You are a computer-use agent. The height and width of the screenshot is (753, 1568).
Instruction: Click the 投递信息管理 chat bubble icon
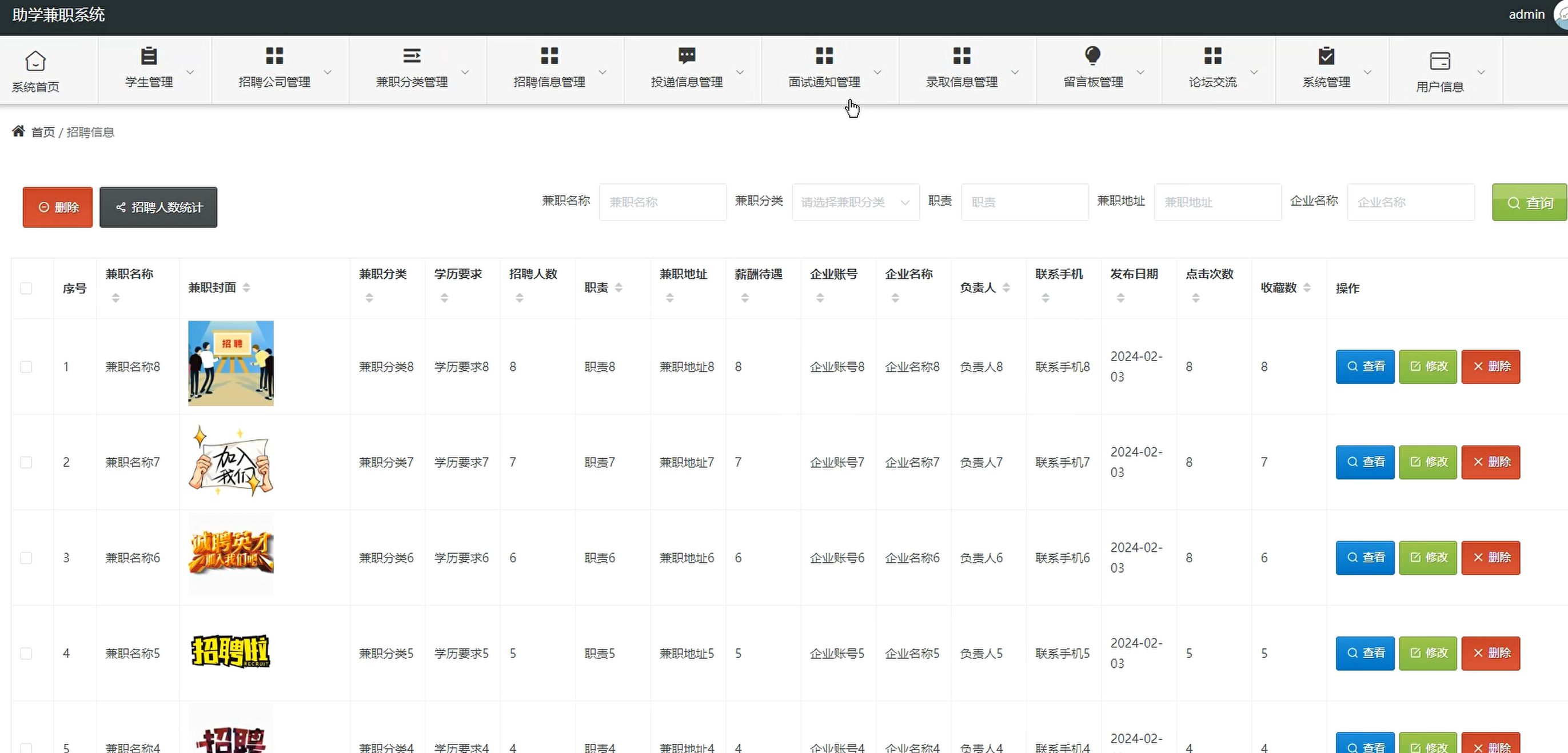[687, 56]
